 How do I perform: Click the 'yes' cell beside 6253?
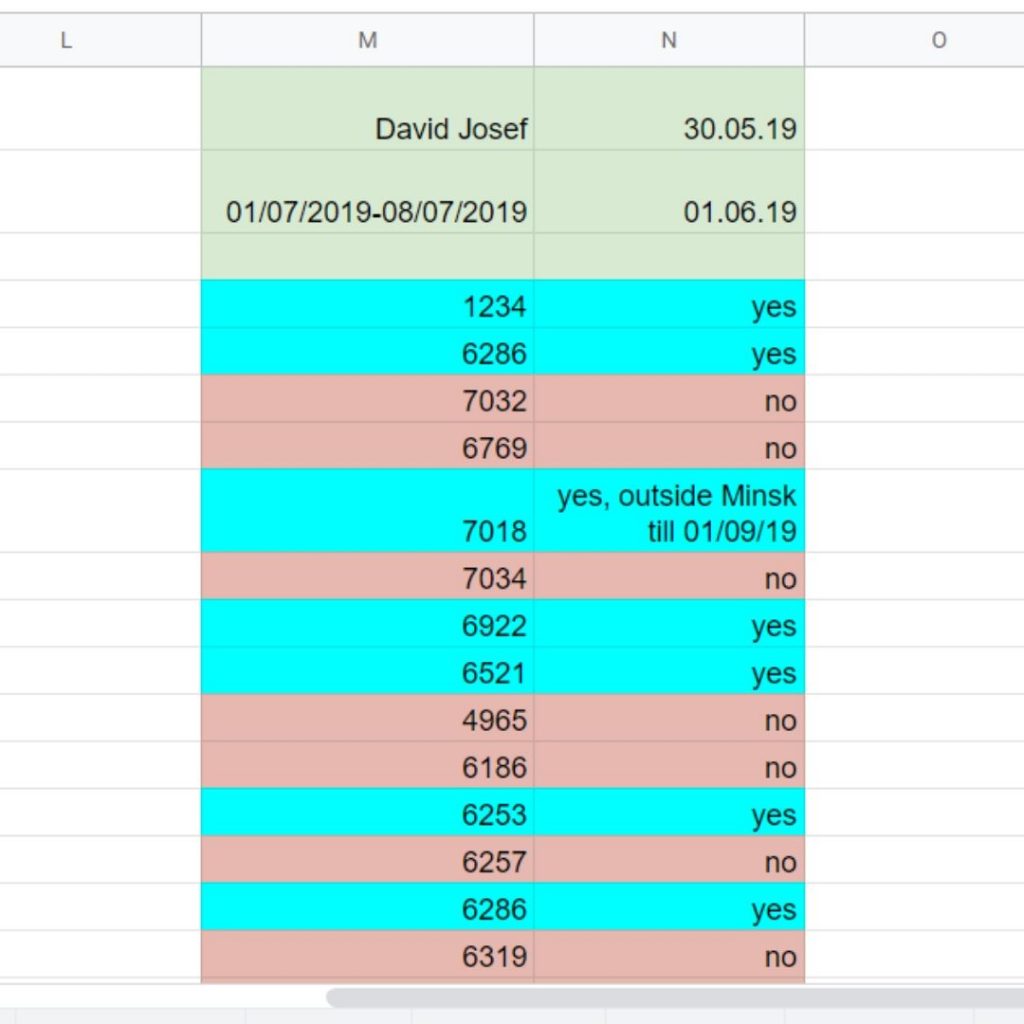point(669,814)
